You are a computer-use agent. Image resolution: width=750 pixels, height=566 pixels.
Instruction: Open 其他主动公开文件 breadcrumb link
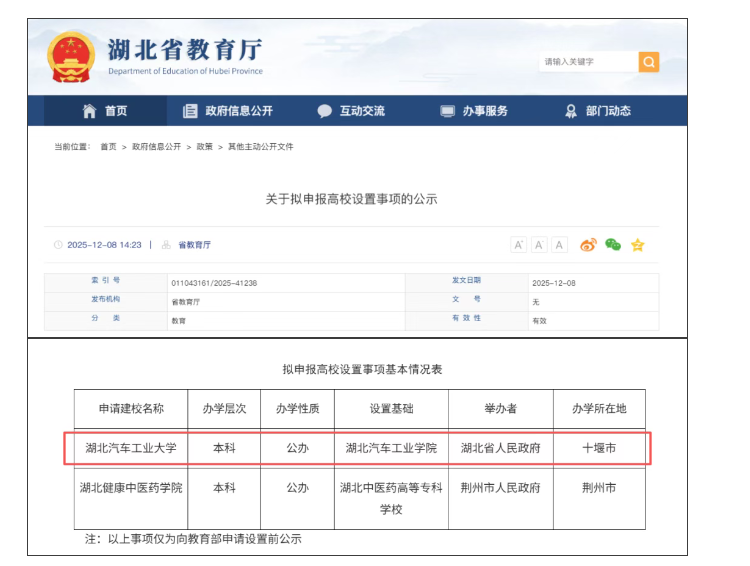click(x=261, y=147)
